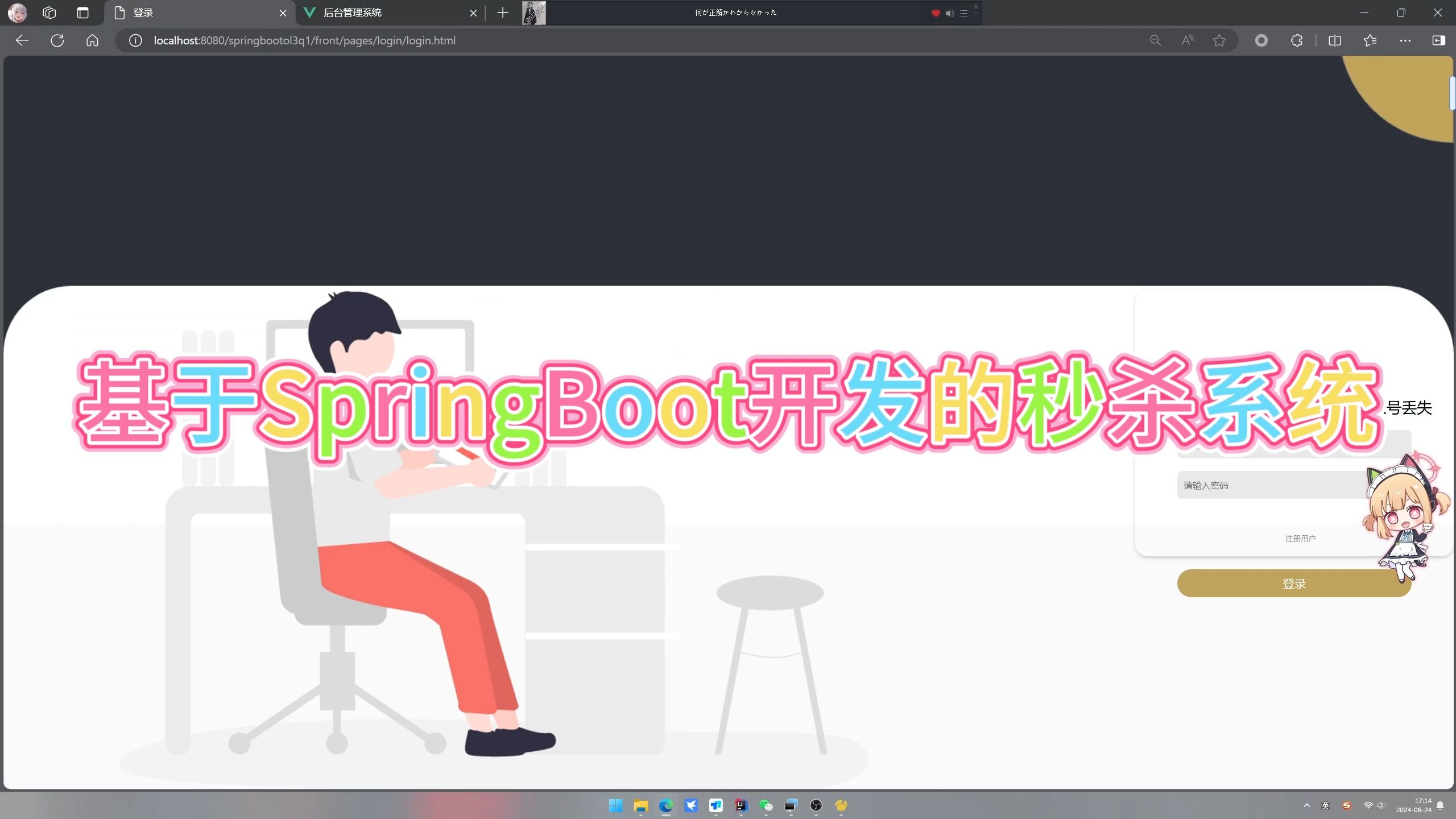
Task: Open IntelliJ IDEA from taskbar
Action: pos(741,805)
